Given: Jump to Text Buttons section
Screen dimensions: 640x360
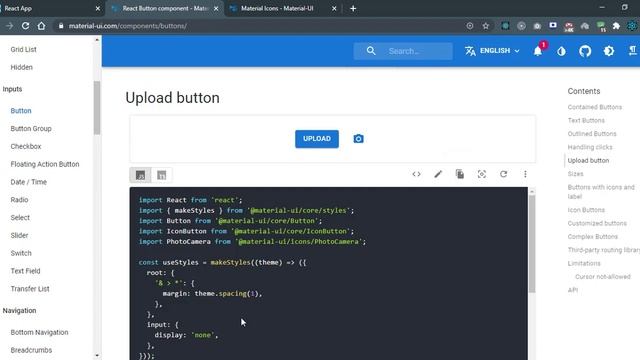Looking at the screenshot, I should pyautogui.click(x=586, y=120).
